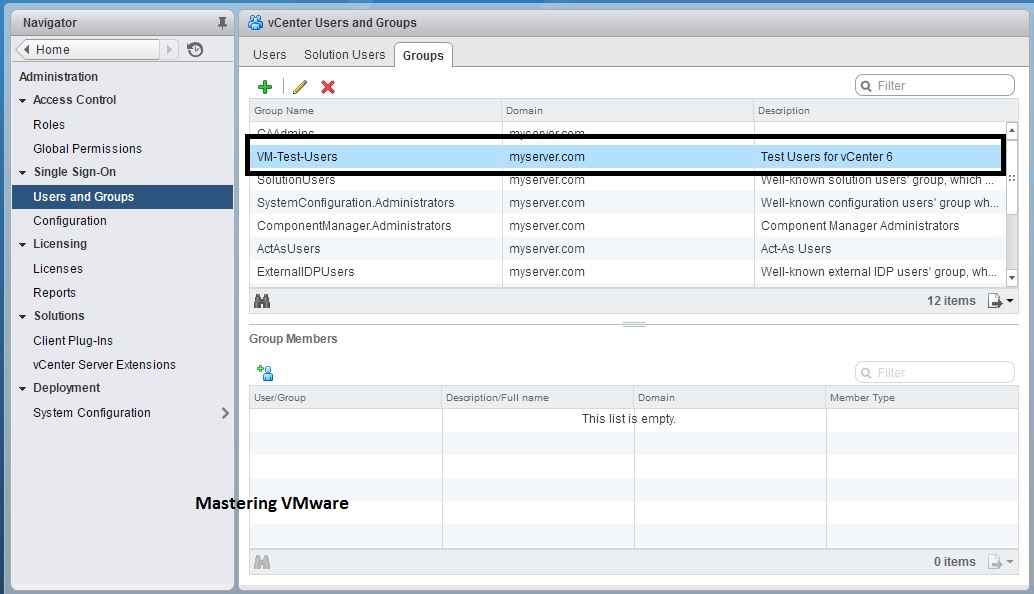Pin the Navigator panel
Image resolution: width=1034 pixels, height=594 pixels.
pyautogui.click(x=222, y=23)
